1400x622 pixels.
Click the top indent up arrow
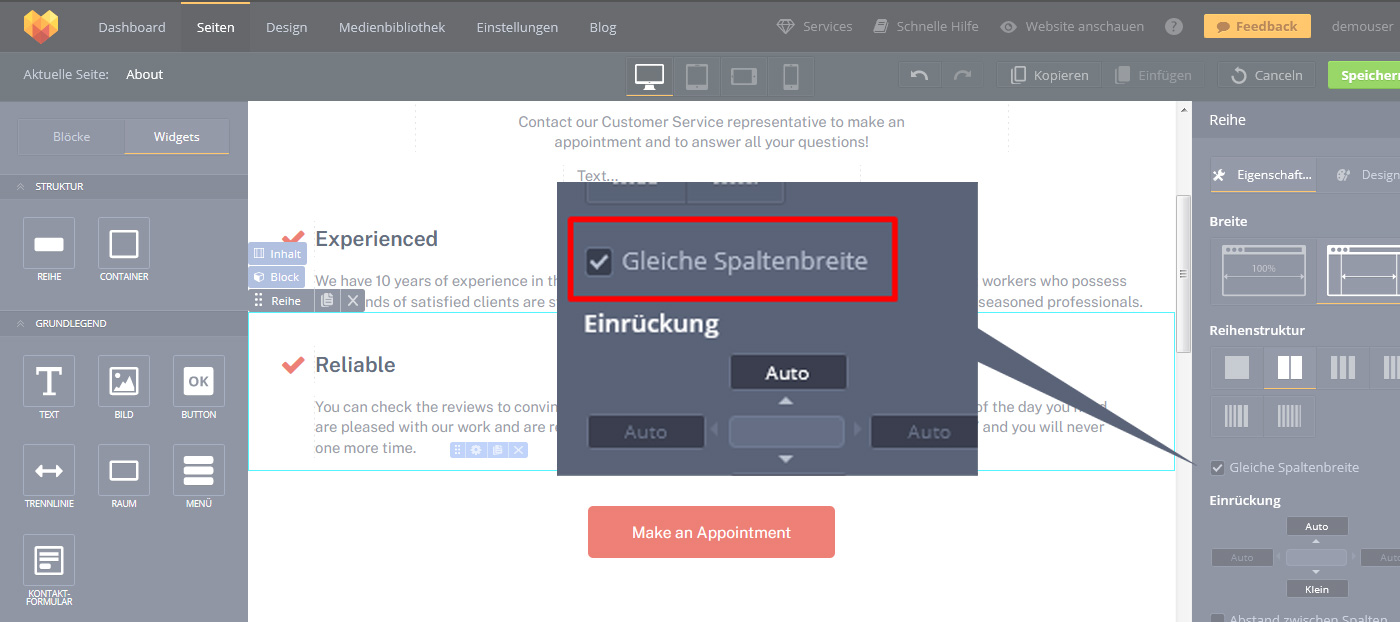[x=1316, y=541]
